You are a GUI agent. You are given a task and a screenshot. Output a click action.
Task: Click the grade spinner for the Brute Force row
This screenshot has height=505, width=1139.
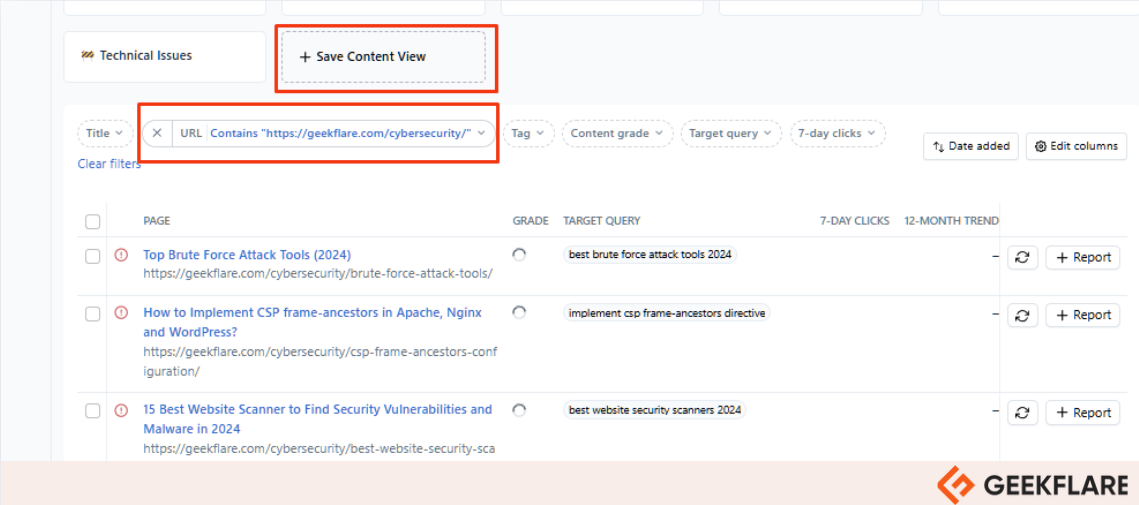pyautogui.click(x=519, y=254)
